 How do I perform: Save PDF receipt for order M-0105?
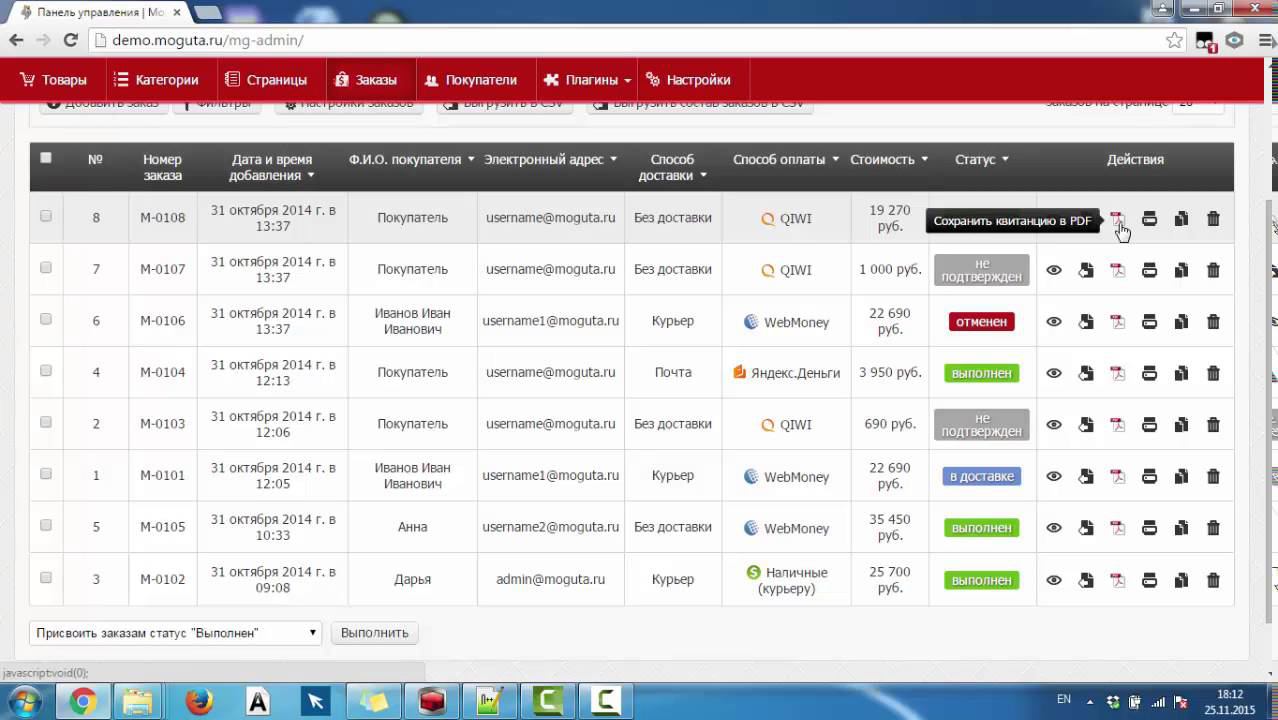pos(1117,528)
